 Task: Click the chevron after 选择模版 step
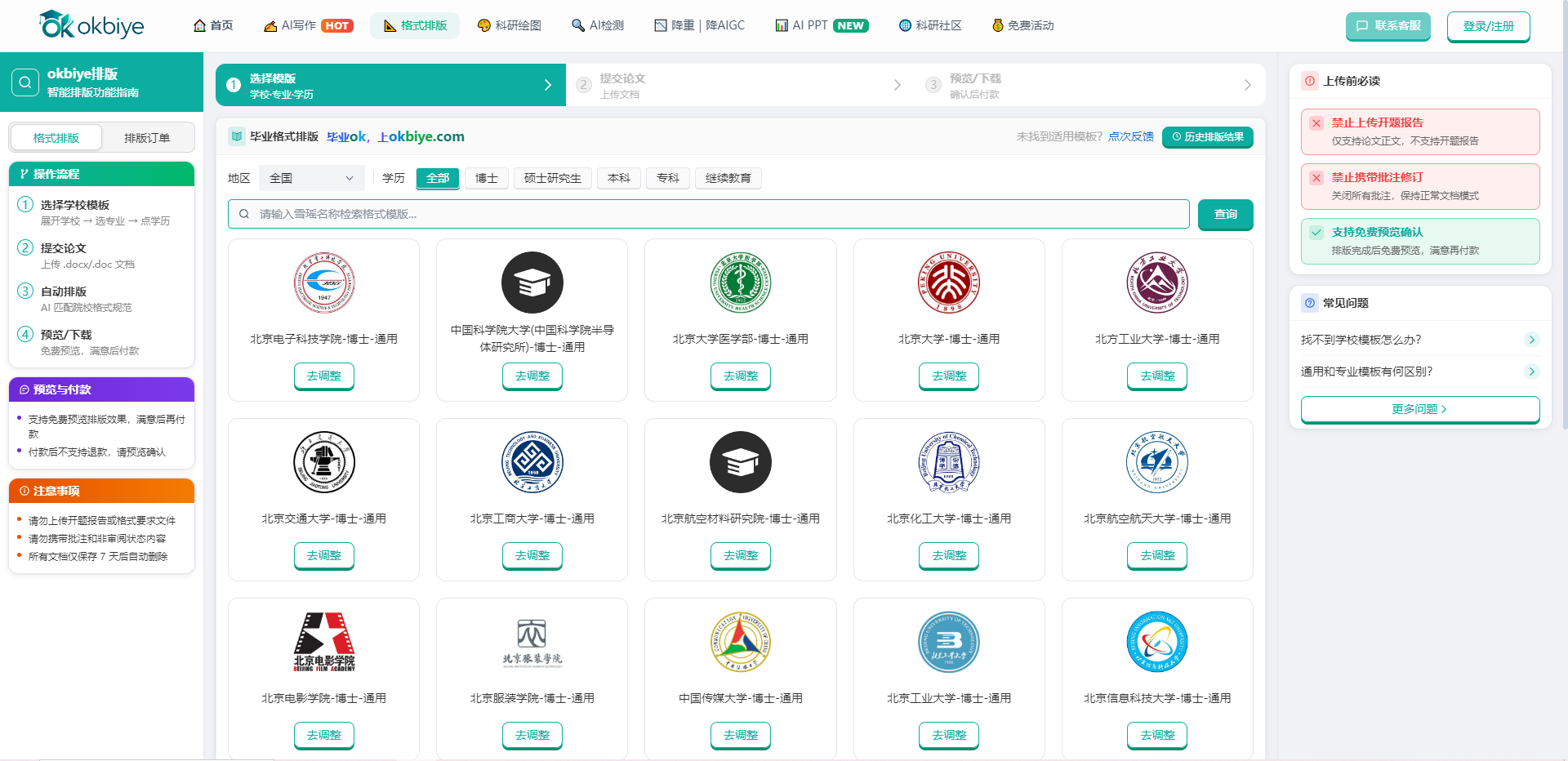548,85
